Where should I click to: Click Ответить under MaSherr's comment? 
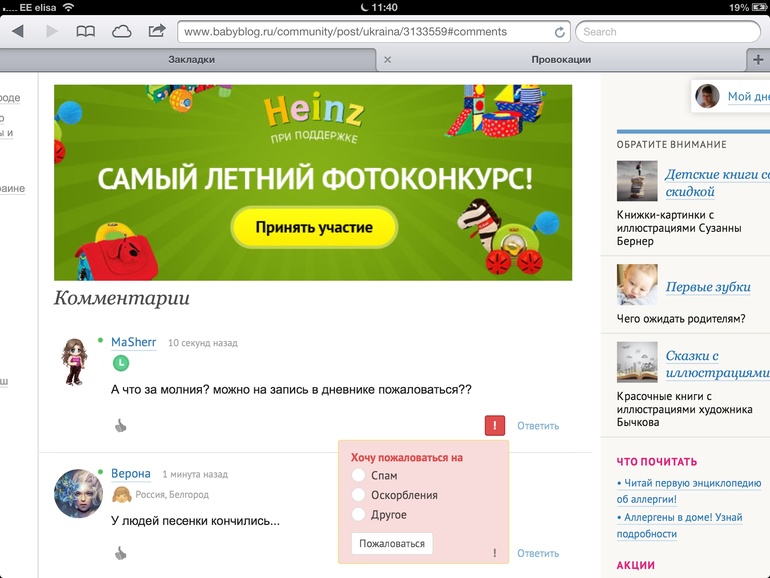pos(538,426)
